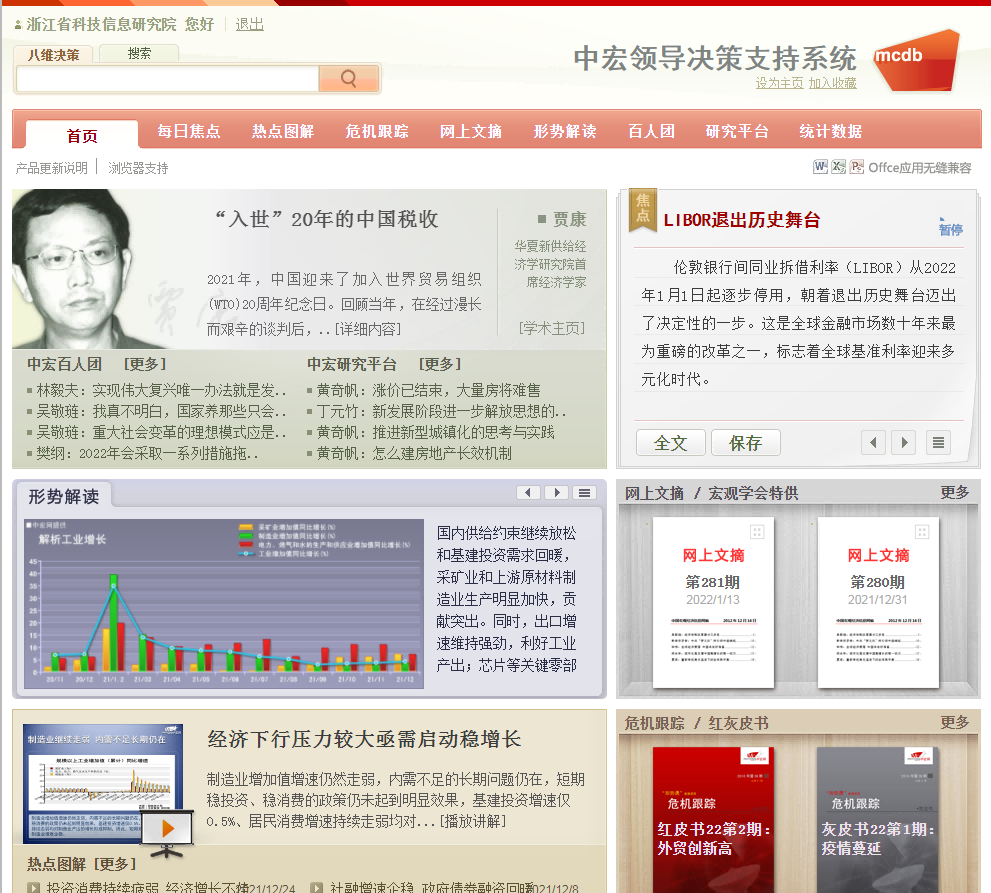This screenshot has height=893, width=991.
Task: Open the list menu in 形势解读 panel
Action: (584, 493)
